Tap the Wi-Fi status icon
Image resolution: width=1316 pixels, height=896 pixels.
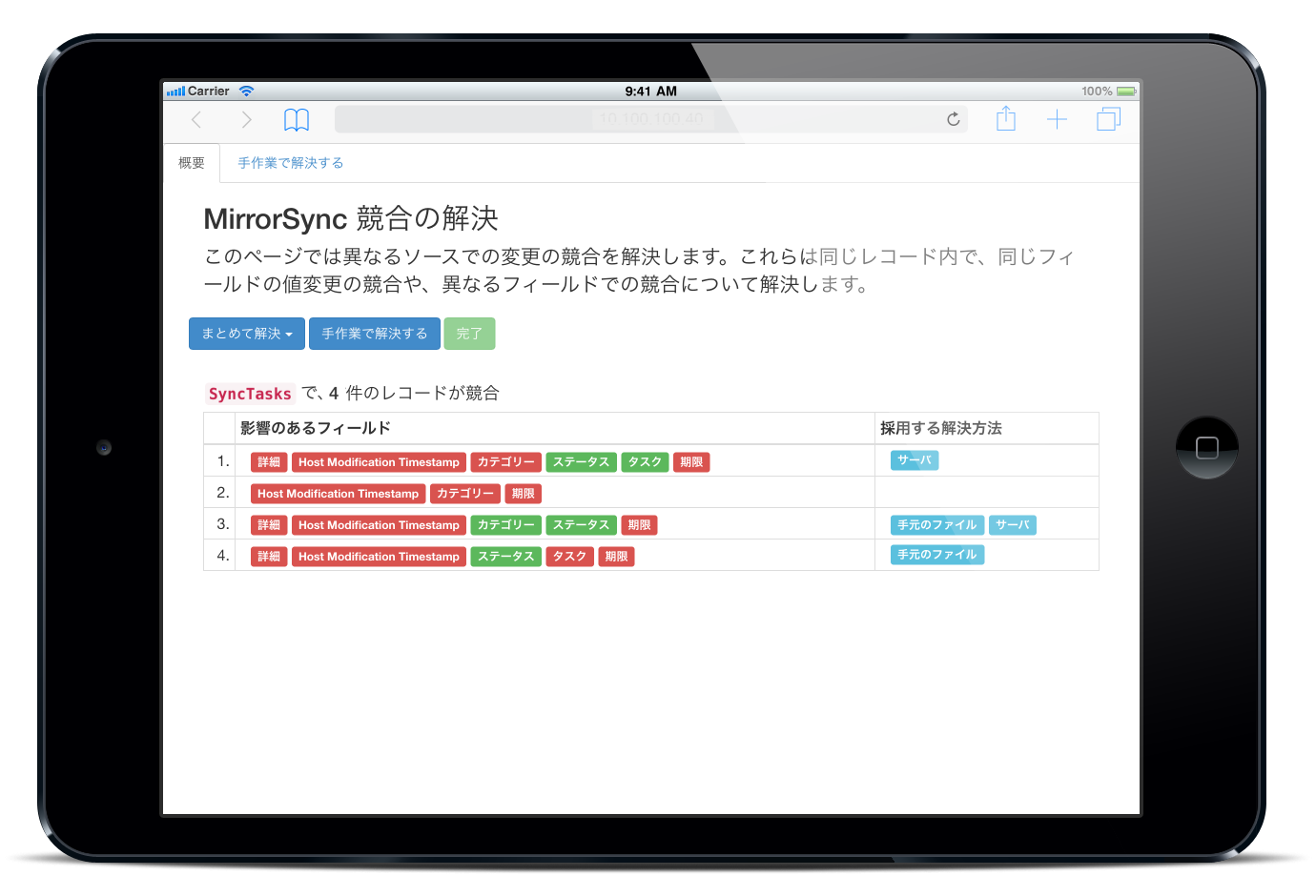tap(247, 92)
